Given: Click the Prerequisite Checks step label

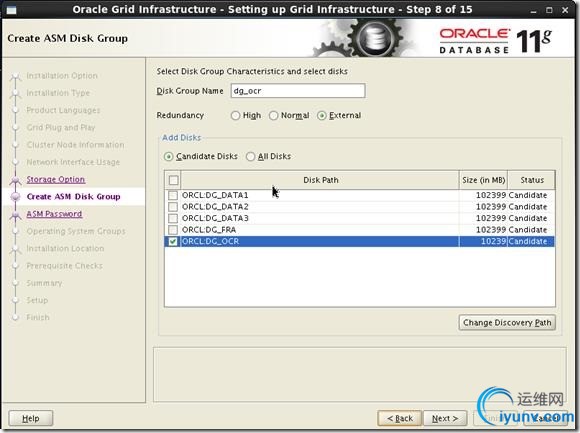Looking at the screenshot, I should (x=65, y=266).
